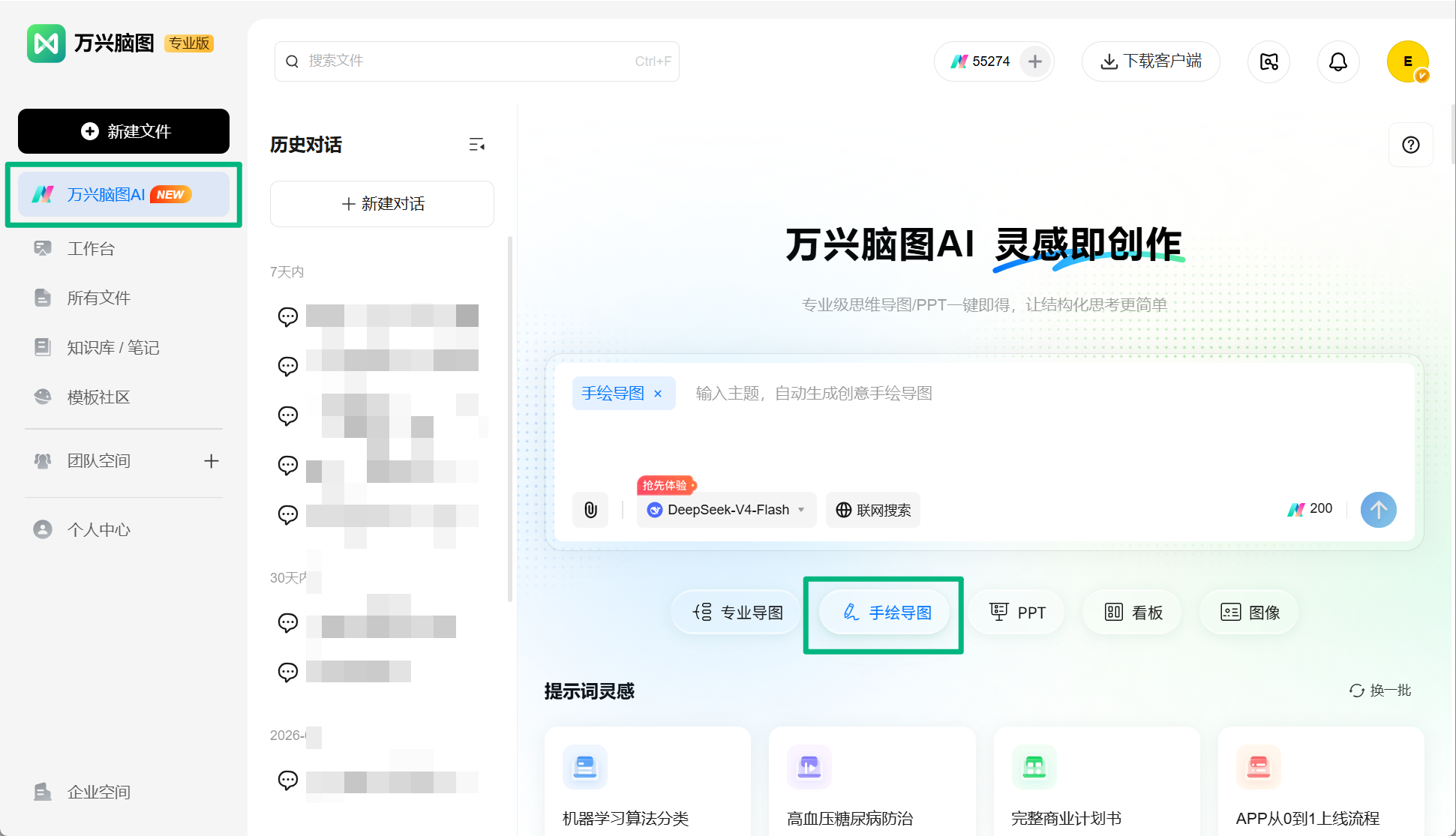Screen dimensions: 1456x836
Task: Remove the 手绘导图 tag from prompt
Action: click(x=658, y=394)
